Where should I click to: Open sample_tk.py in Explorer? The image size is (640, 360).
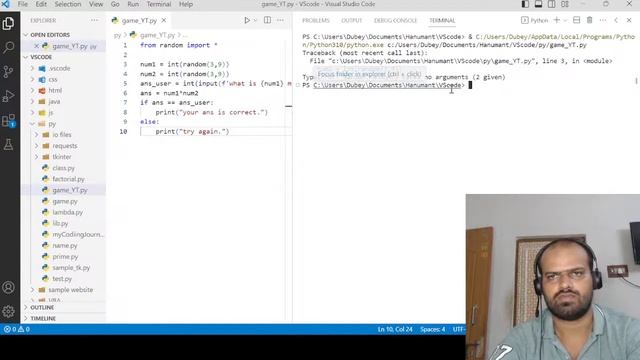click(x=71, y=267)
